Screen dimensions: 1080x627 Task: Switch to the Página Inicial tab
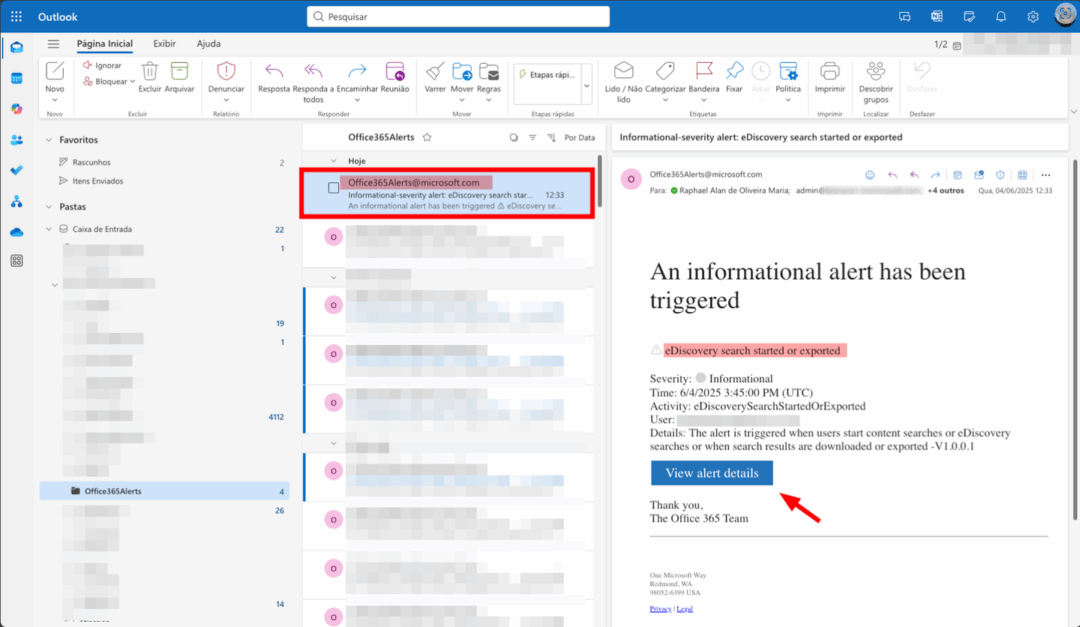coord(105,43)
